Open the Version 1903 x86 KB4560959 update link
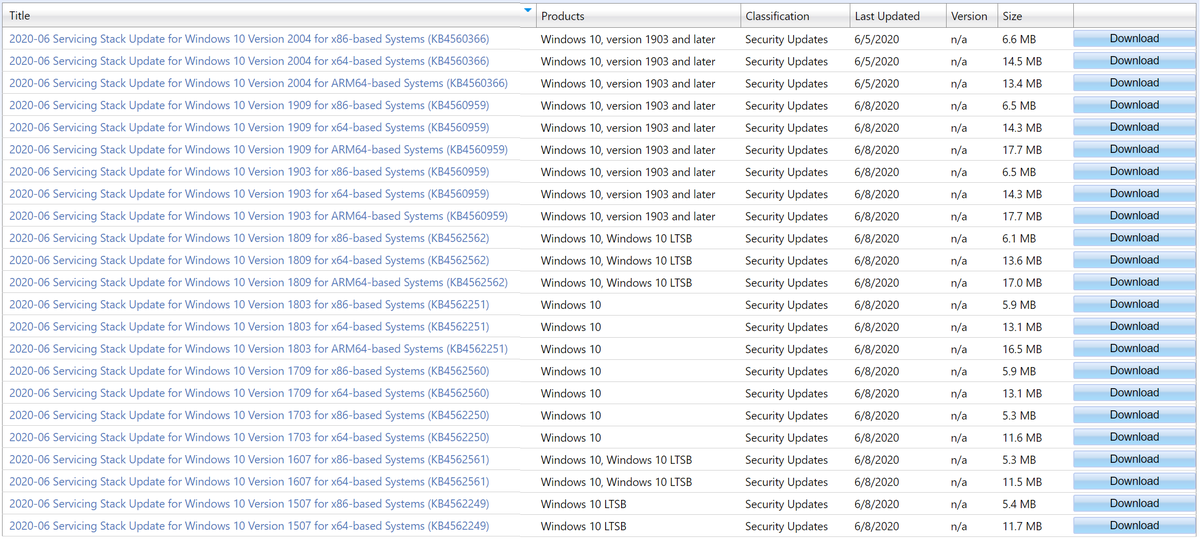Viewport: 1200px width, 539px height. pos(249,172)
